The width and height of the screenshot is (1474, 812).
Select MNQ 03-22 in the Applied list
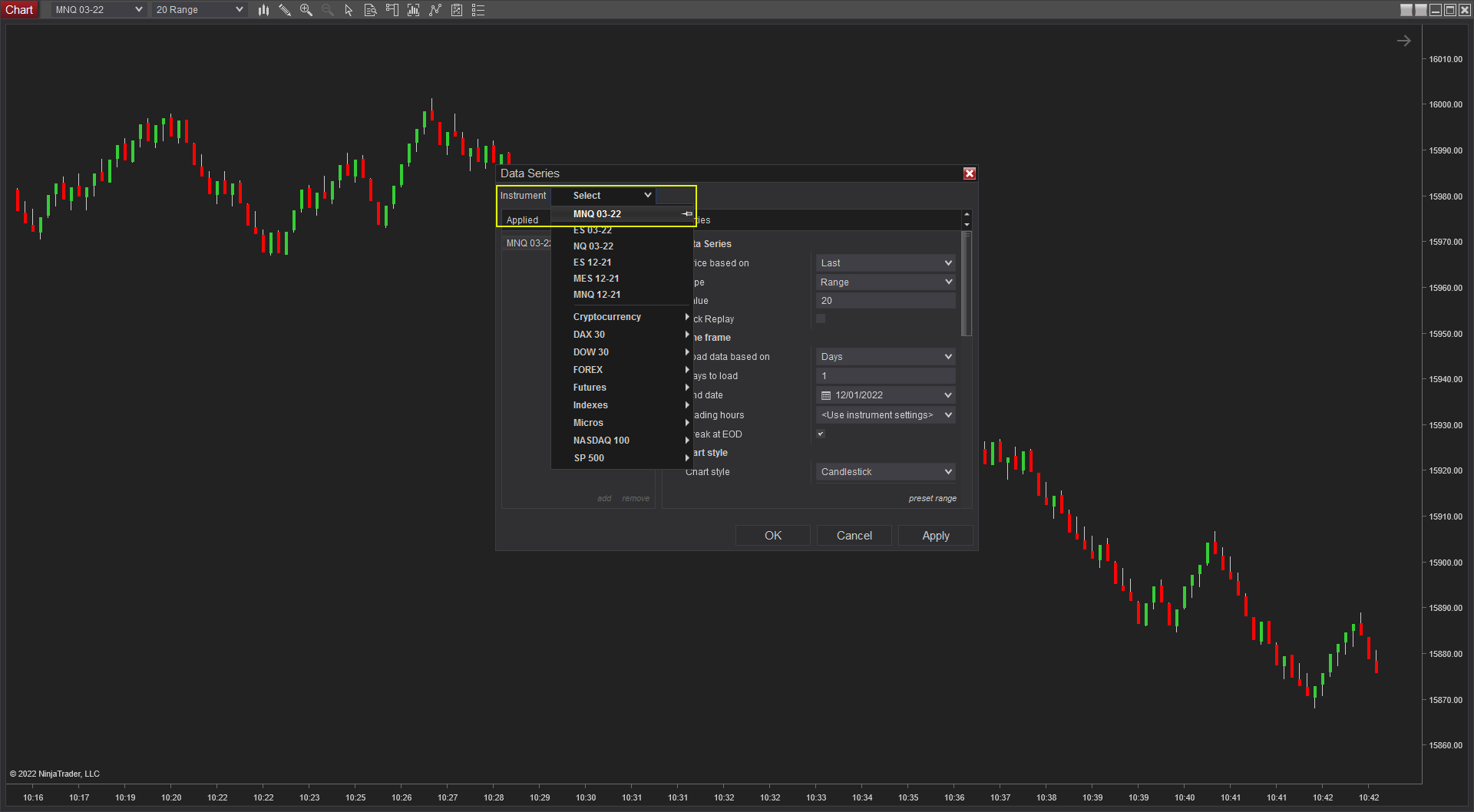528,243
